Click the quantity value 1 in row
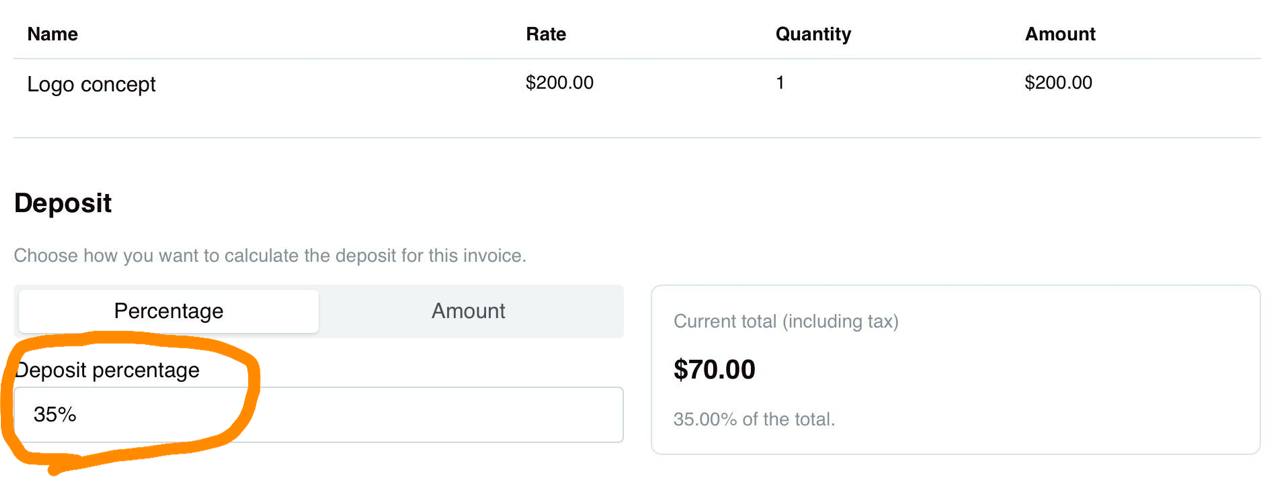Screen dimensions: 1280x486 780,83
